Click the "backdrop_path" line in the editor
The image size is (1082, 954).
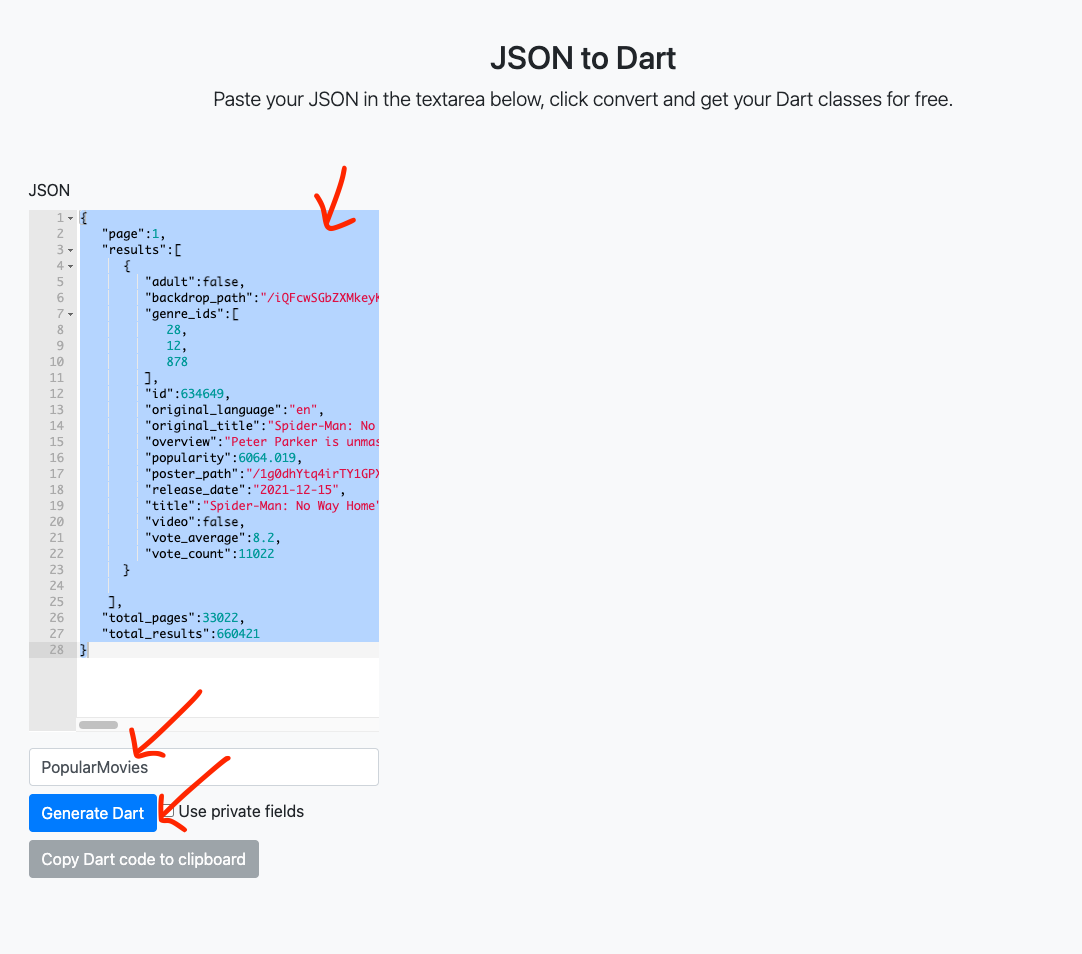pyautogui.click(x=262, y=297)
